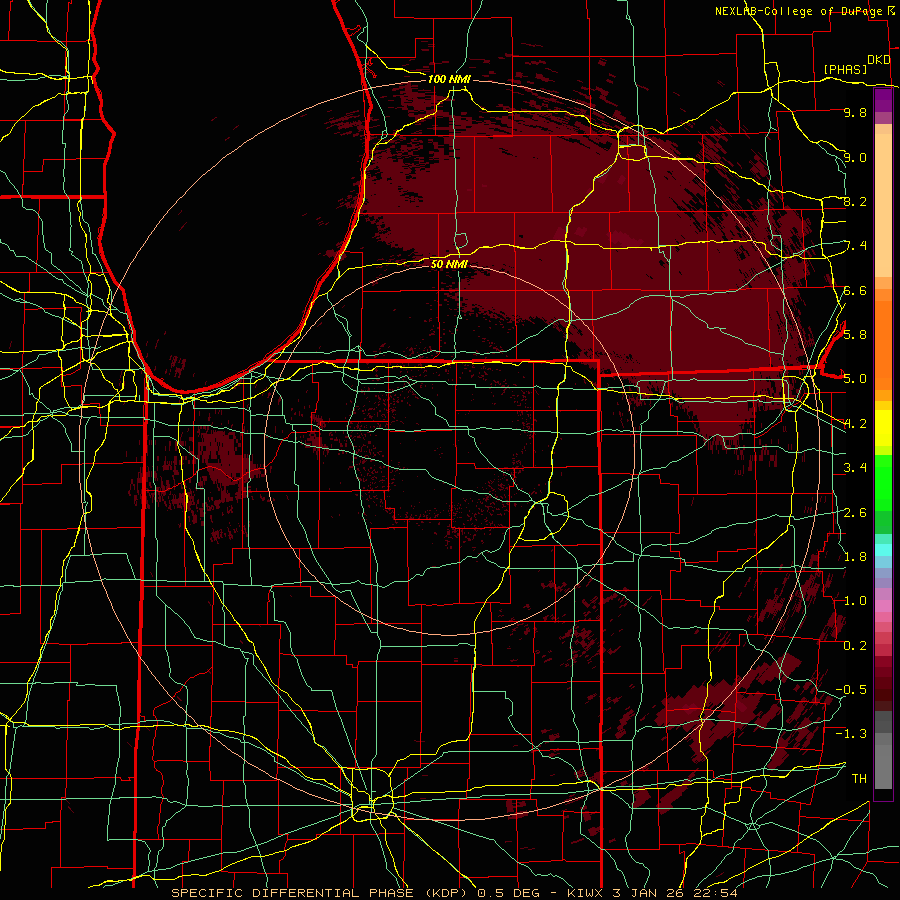Click the "TH" threshold label on legend
Image resolution: width=900 pixels, height=900 pixels.
click(x=859, y=778)
